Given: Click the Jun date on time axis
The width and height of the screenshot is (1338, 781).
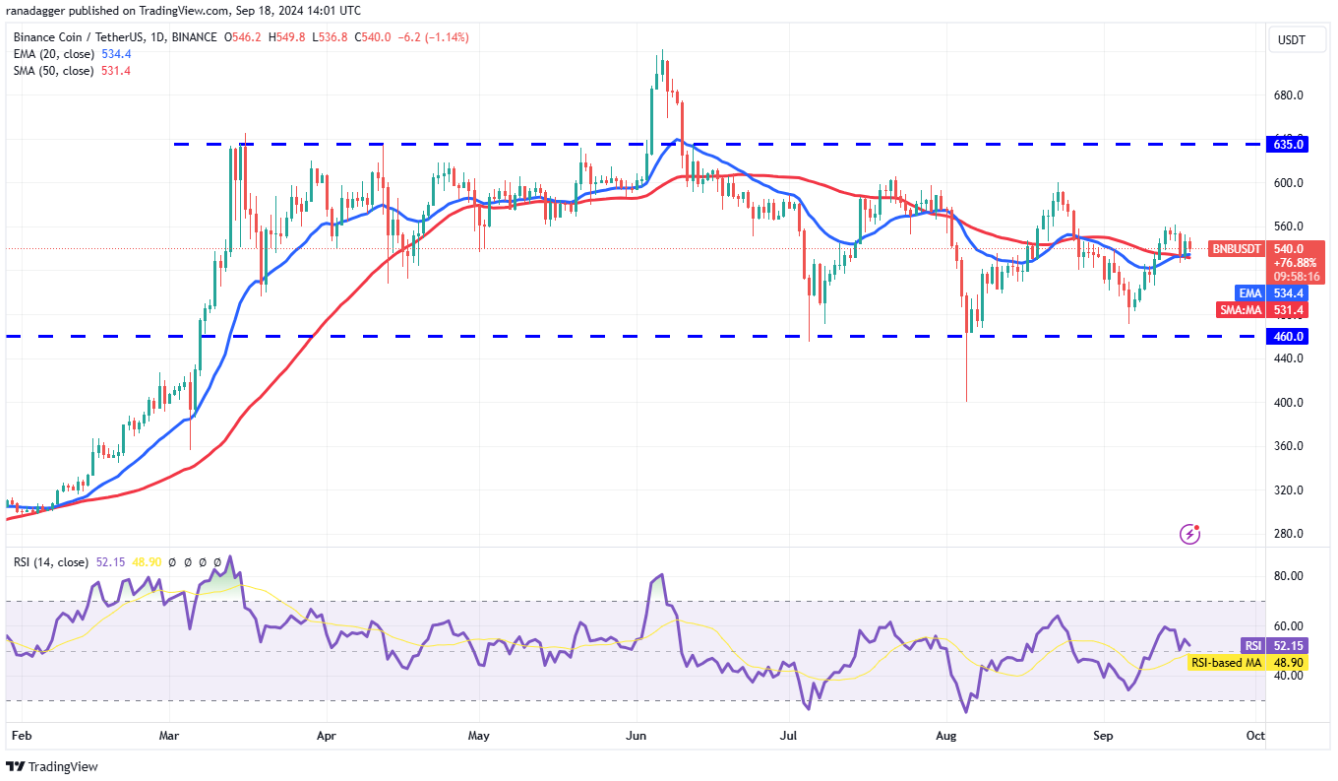Looking at the screenshot, I should pos(634,735).
